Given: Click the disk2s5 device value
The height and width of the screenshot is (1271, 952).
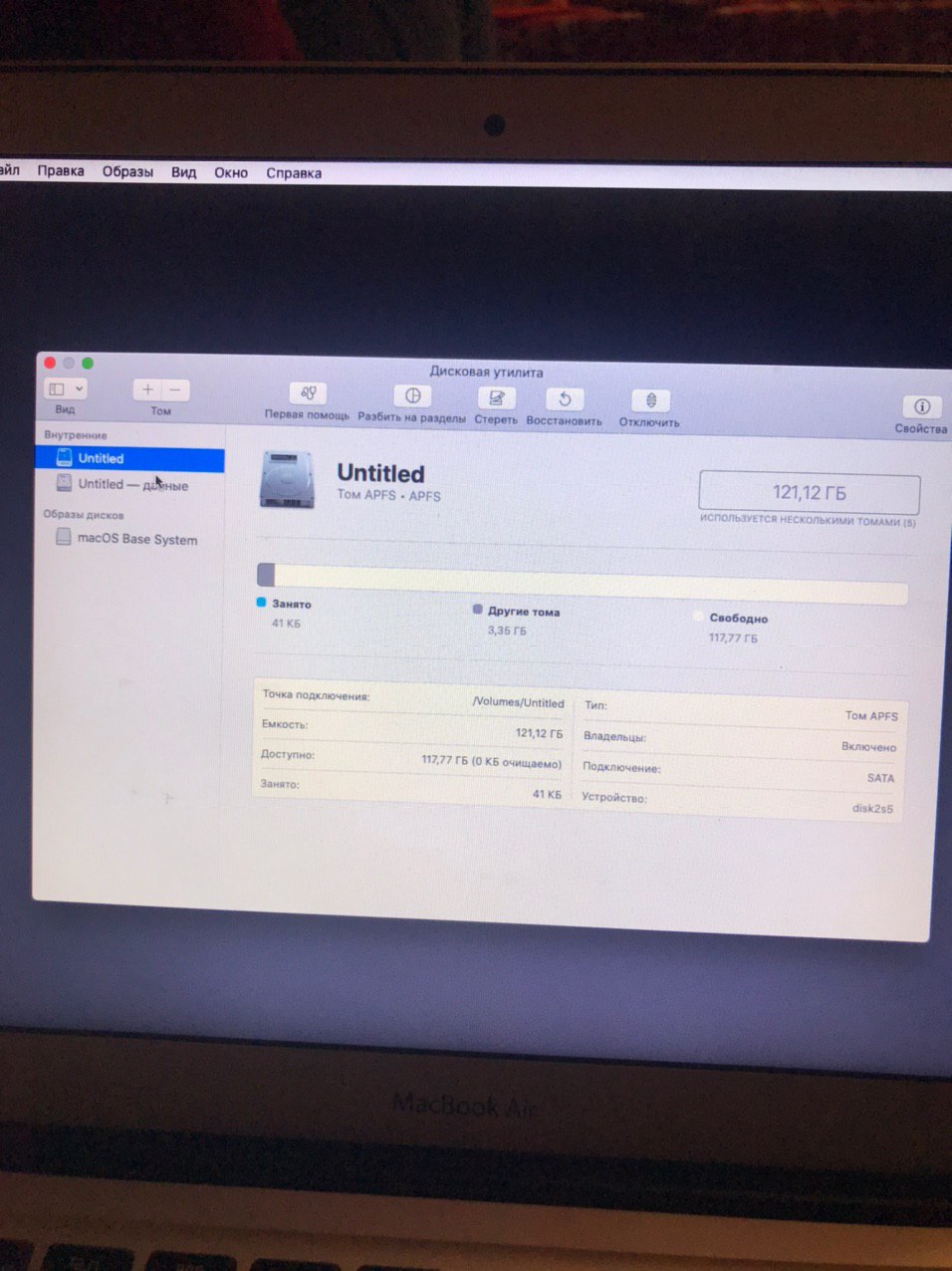Looking at the screenshot, I should coord(872,808).
